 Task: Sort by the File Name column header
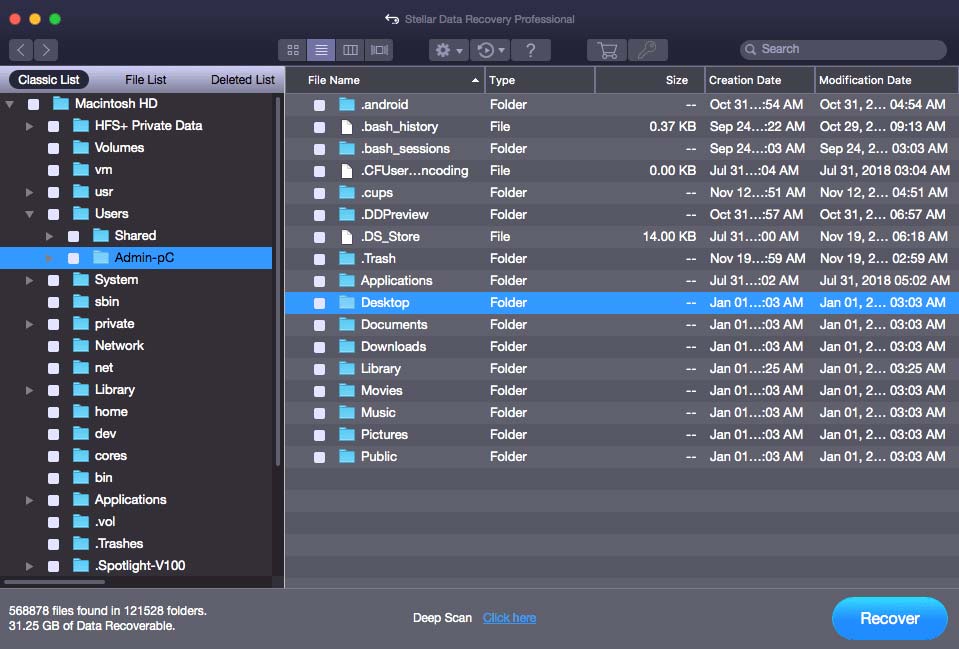click(x=385, y=80)
